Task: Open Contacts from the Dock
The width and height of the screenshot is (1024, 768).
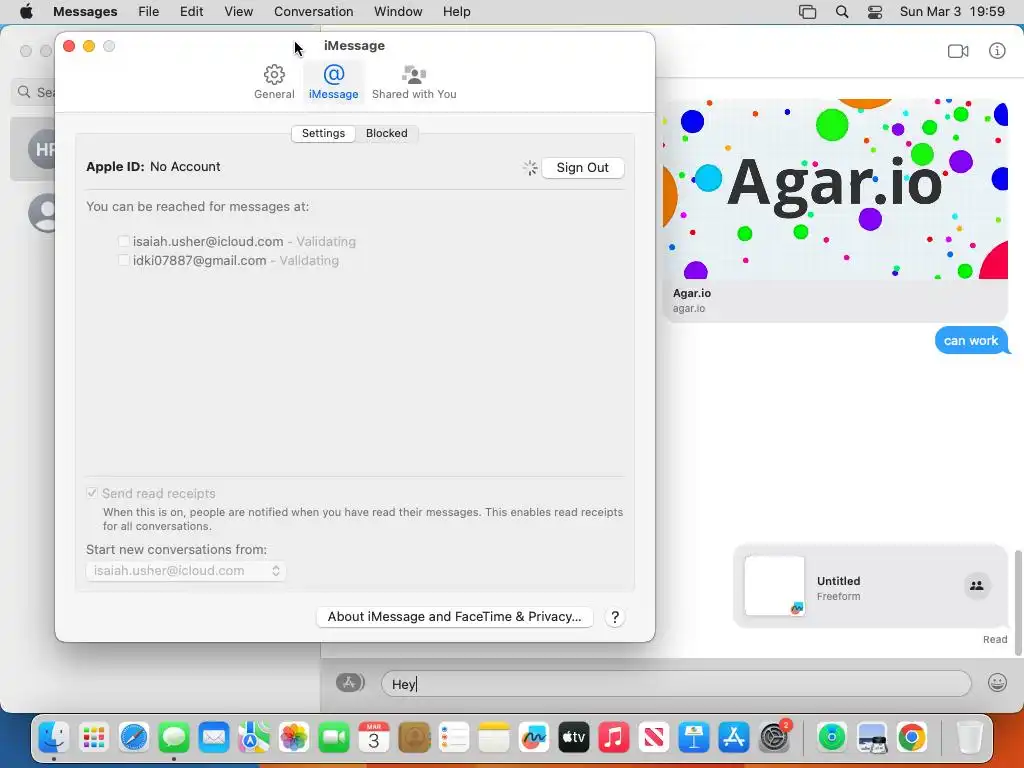Action: (414, 737)
